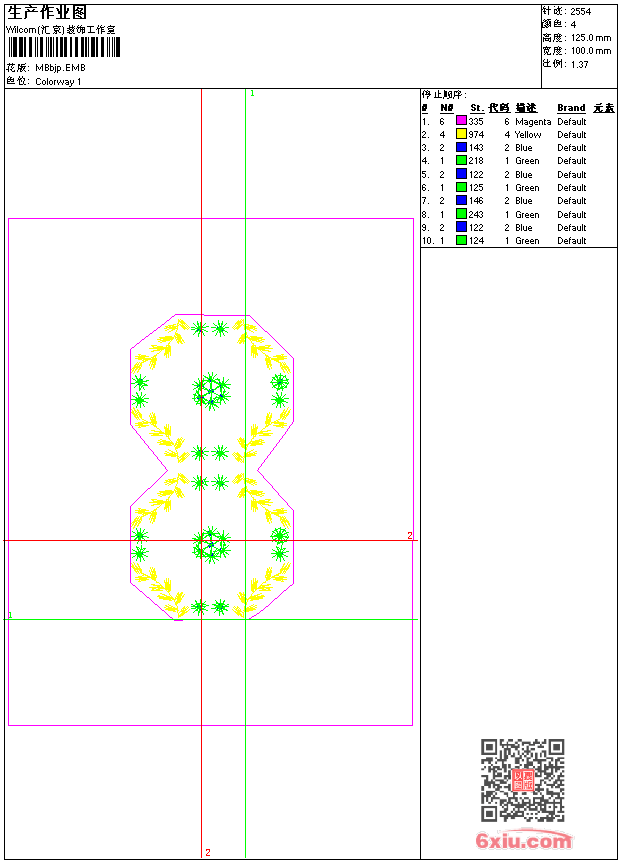Click the 生产作业图 title heading
The width and height of the screenshot is (620, 860).
47,12
